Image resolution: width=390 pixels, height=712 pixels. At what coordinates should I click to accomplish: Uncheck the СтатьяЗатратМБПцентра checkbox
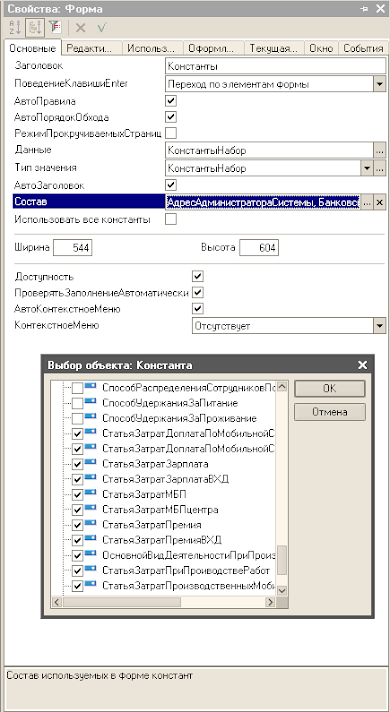[78, 510]
